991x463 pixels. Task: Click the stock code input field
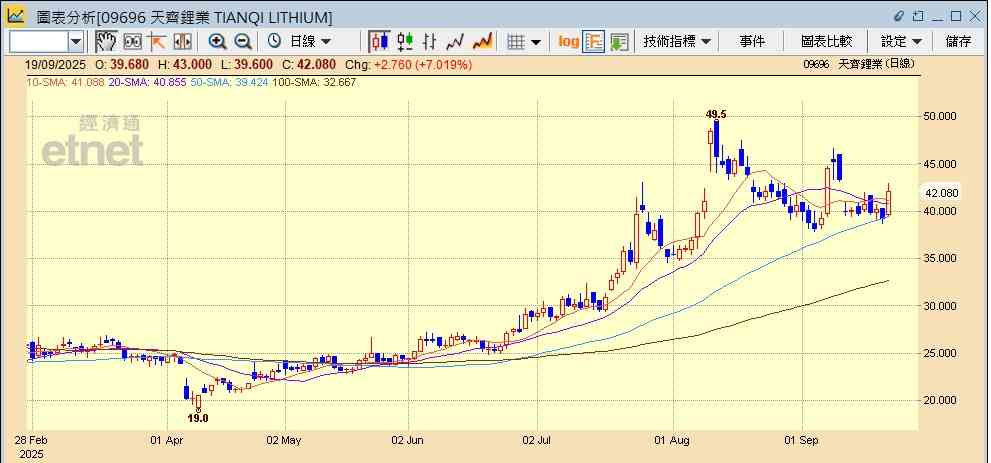pyautogui.click(x=39, y=42)
